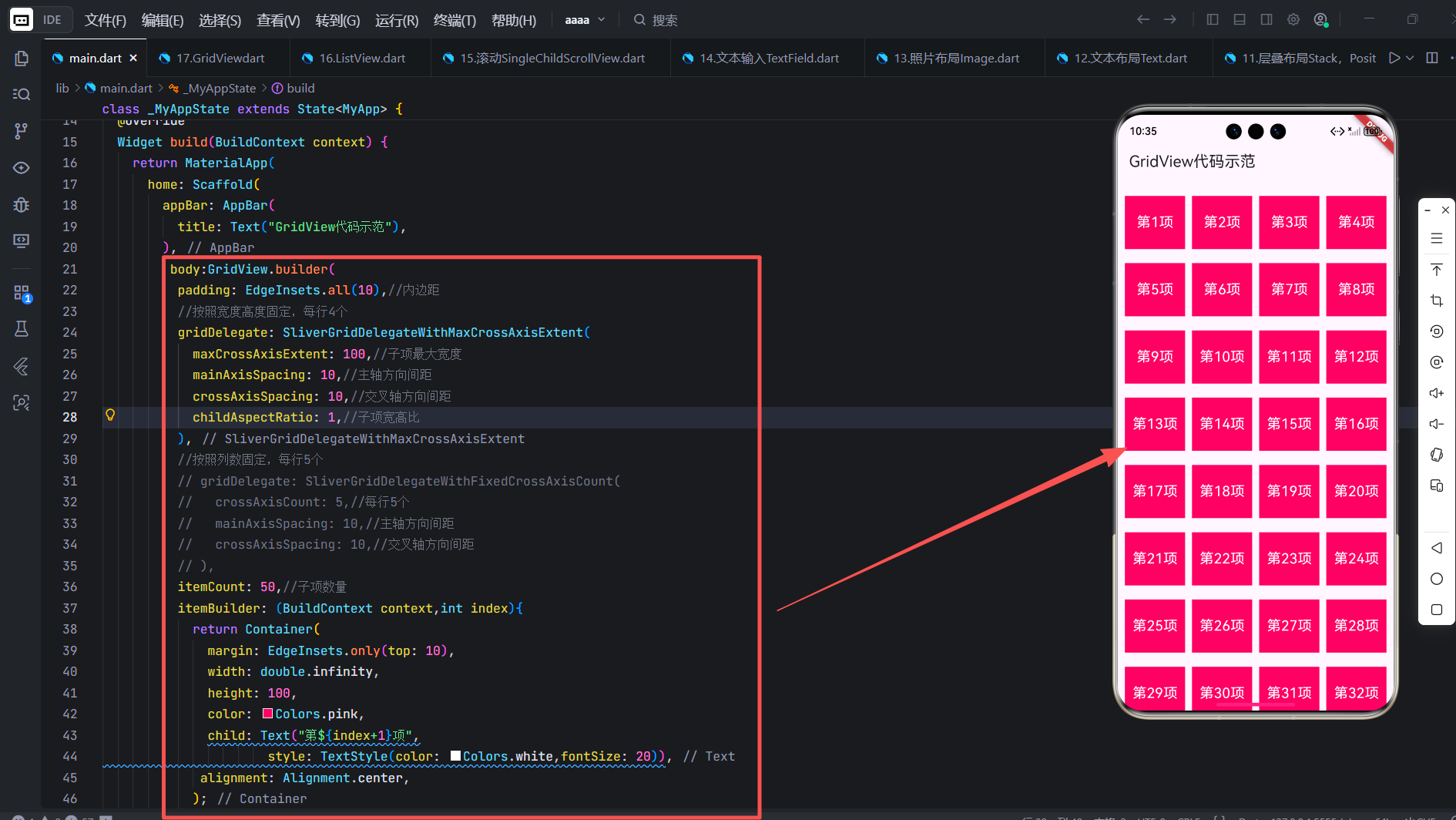1456x820 pixels.
Task: Open the eye preview sidebar icon
Action: coord(22,168)
